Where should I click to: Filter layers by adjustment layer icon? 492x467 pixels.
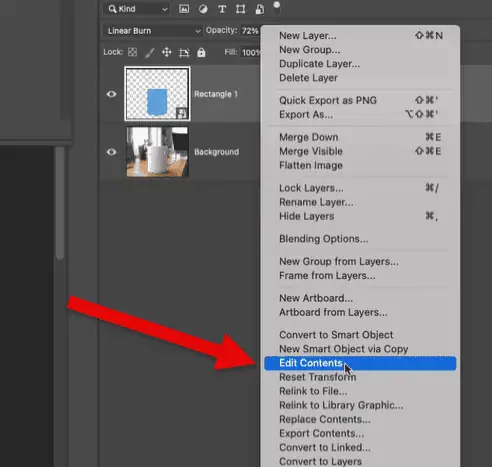(203, 9)
